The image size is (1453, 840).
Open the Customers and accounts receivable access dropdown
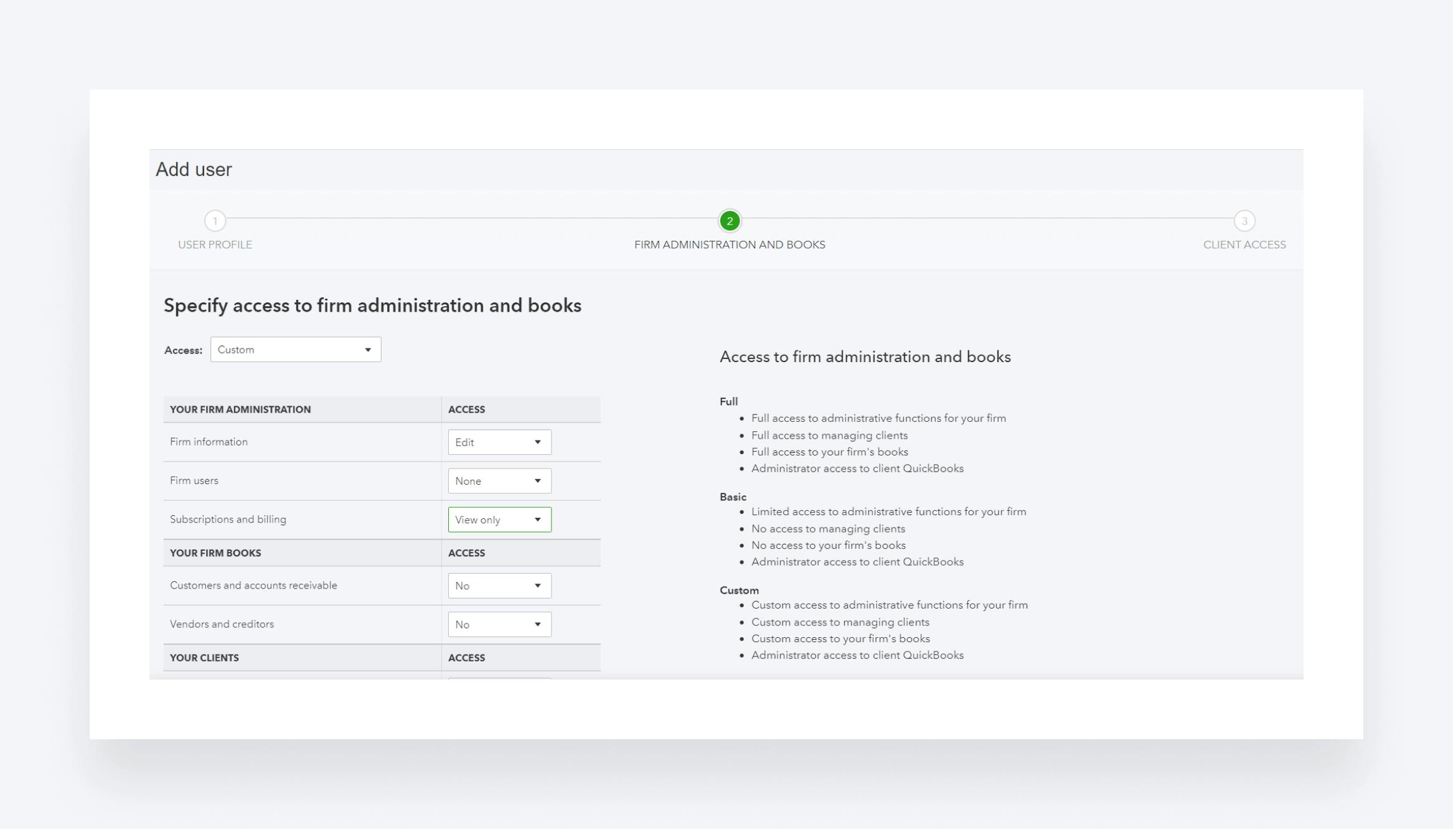click(499, 586)
